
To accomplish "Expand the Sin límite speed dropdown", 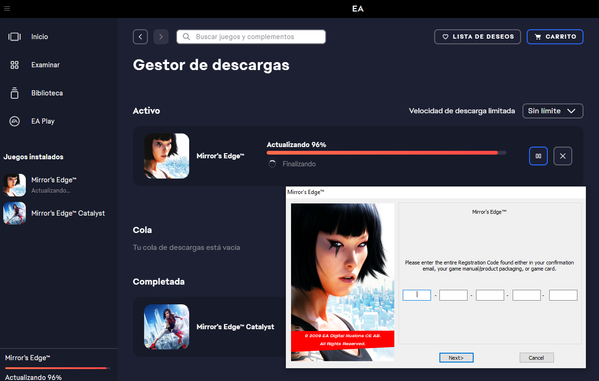I will 552,111.
